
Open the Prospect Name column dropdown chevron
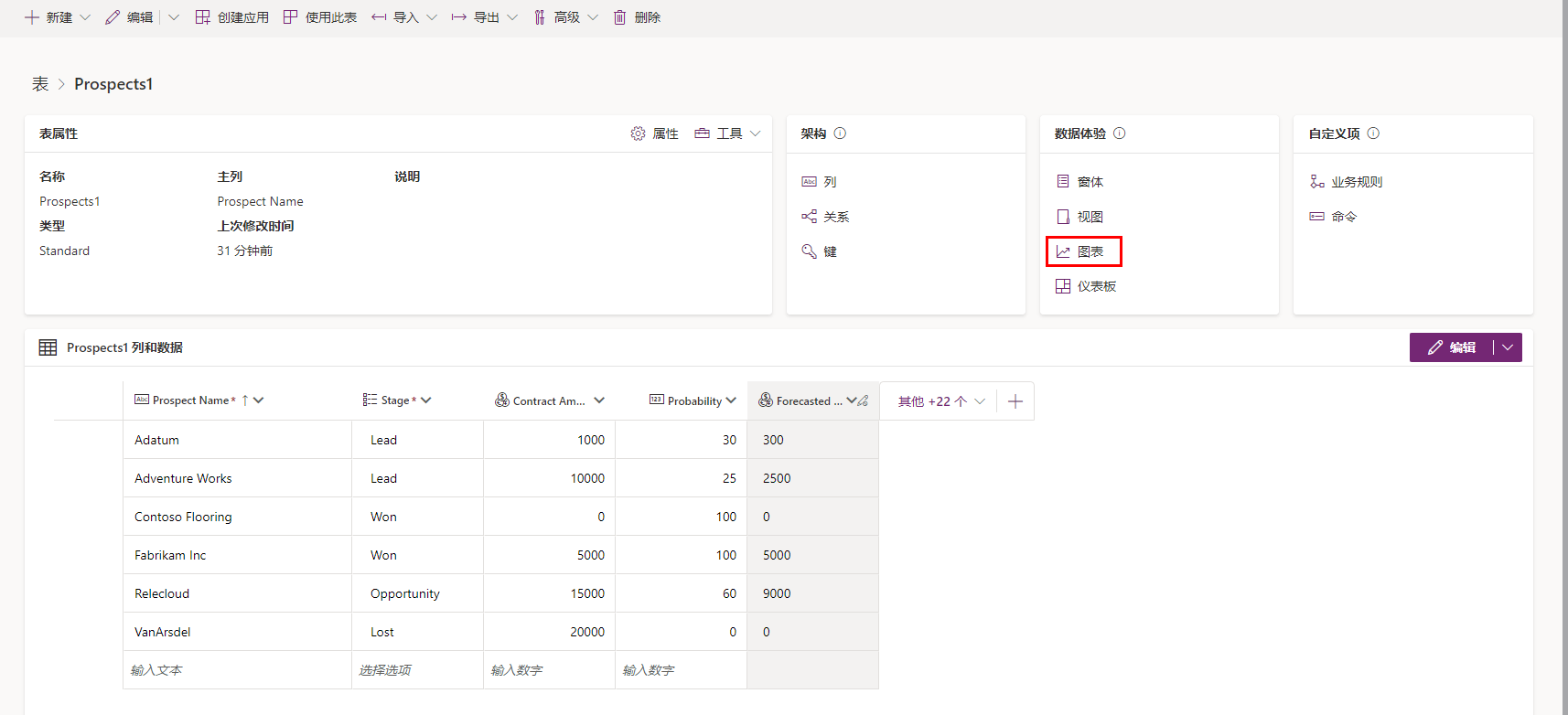[259, 400]
